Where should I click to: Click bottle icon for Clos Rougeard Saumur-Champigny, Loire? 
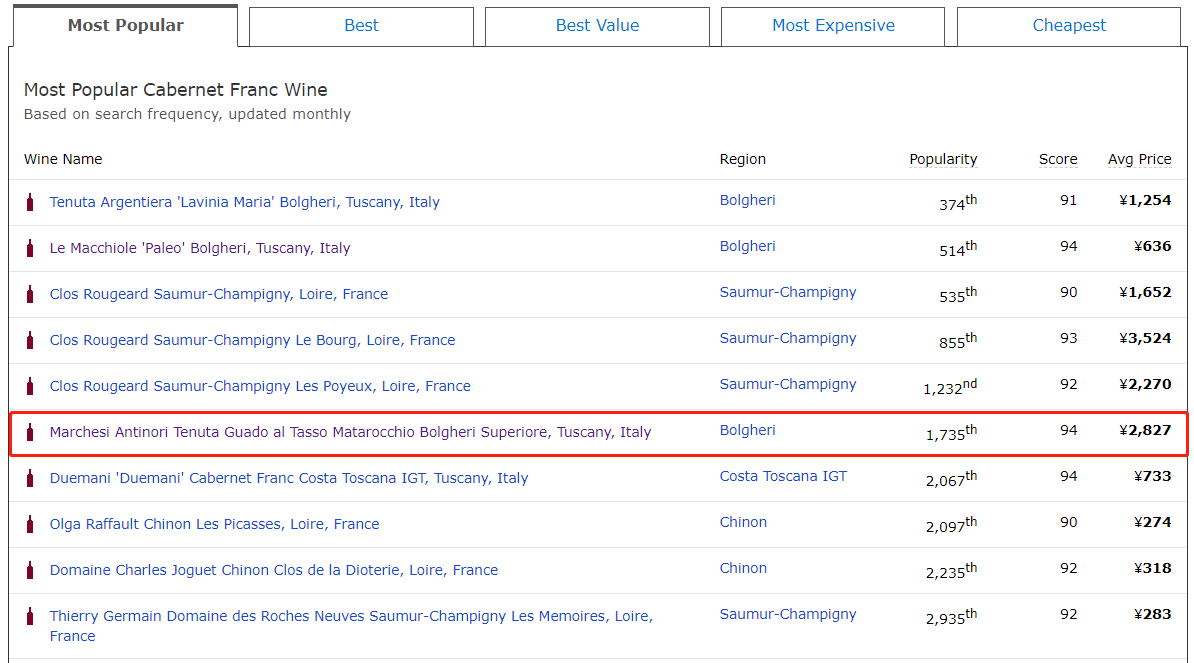click(30, 294)
